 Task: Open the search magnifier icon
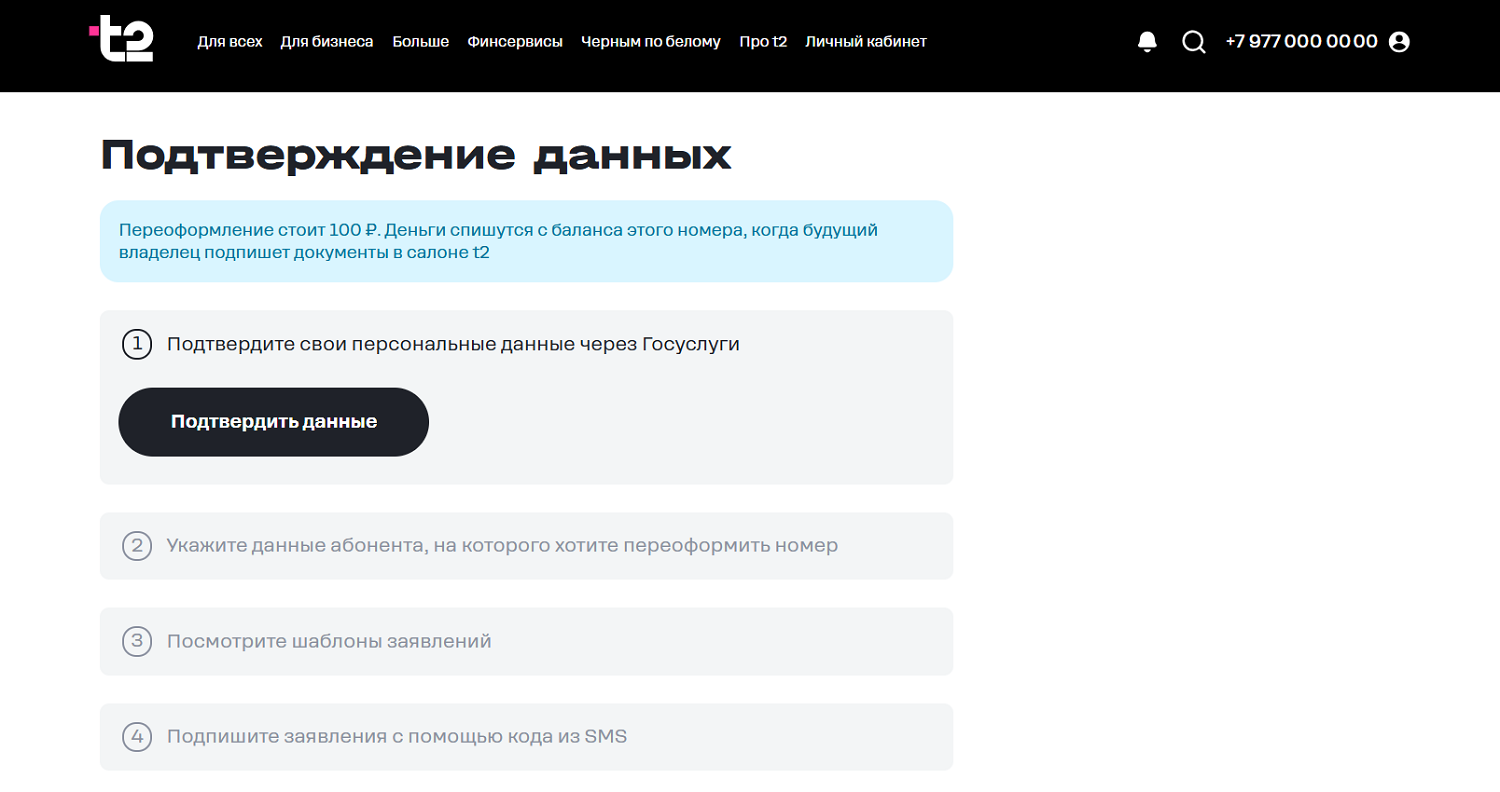(1193, 42)
